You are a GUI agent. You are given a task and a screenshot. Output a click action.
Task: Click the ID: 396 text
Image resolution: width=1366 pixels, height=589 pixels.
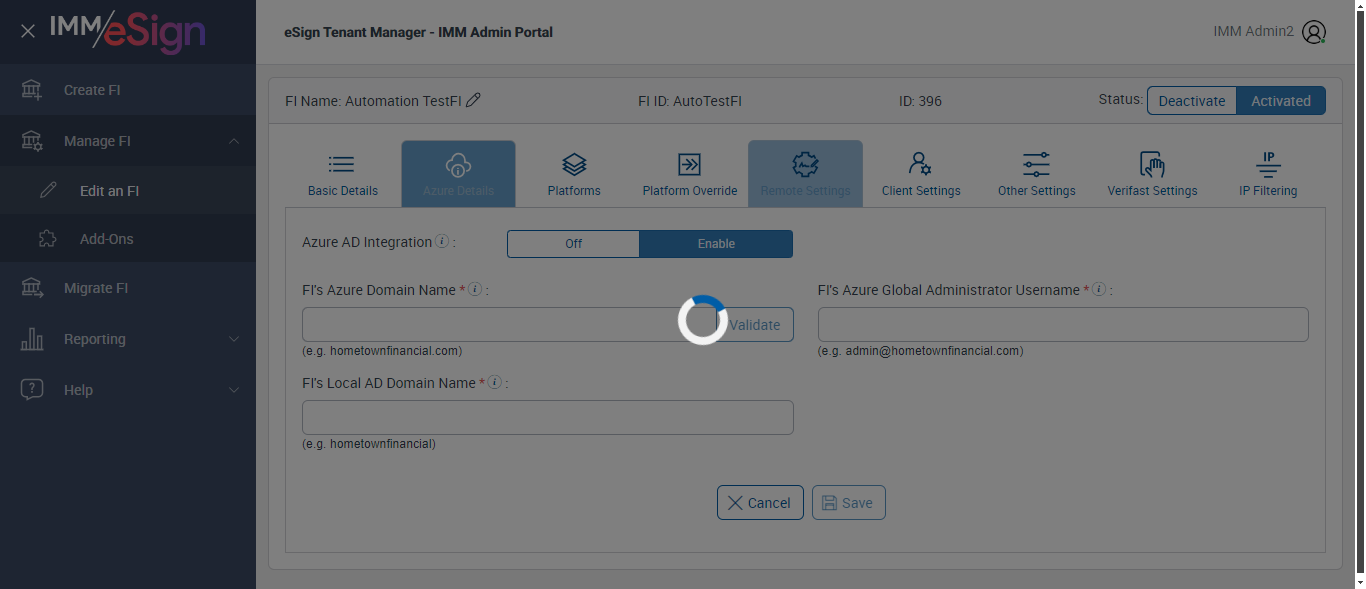tap(920, 101)
